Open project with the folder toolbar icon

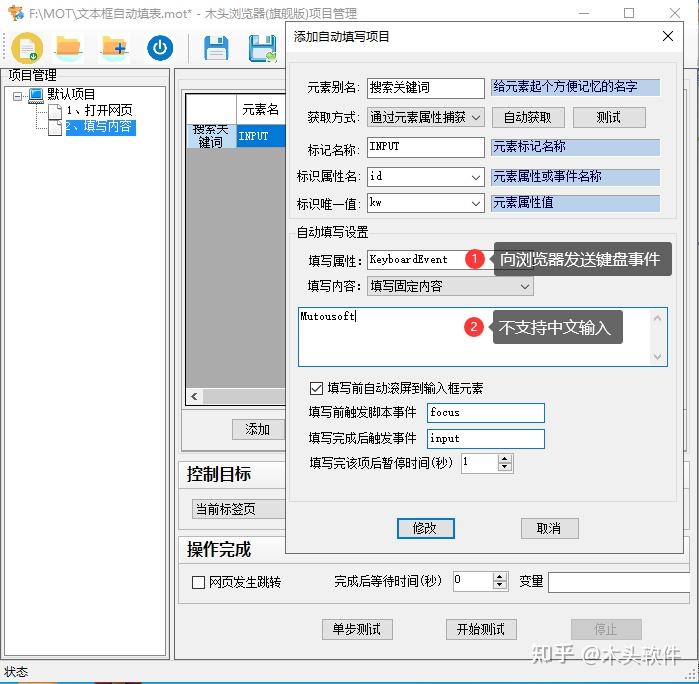[x=68, y=47]
